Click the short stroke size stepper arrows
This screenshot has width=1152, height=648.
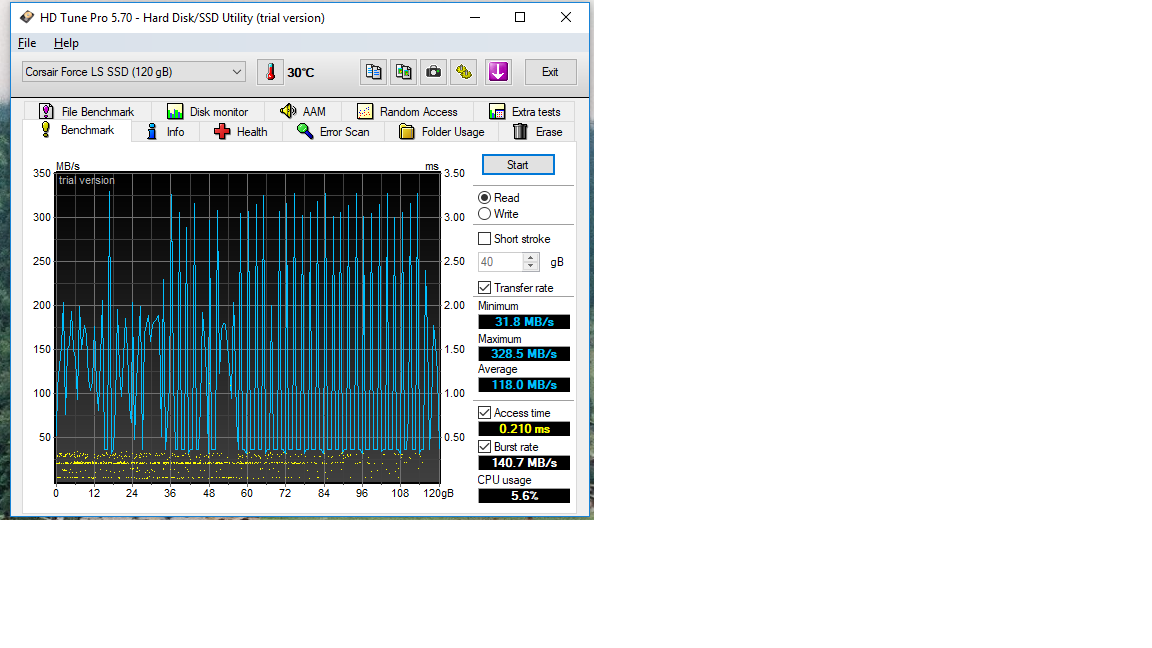click(x=531, y=262)
